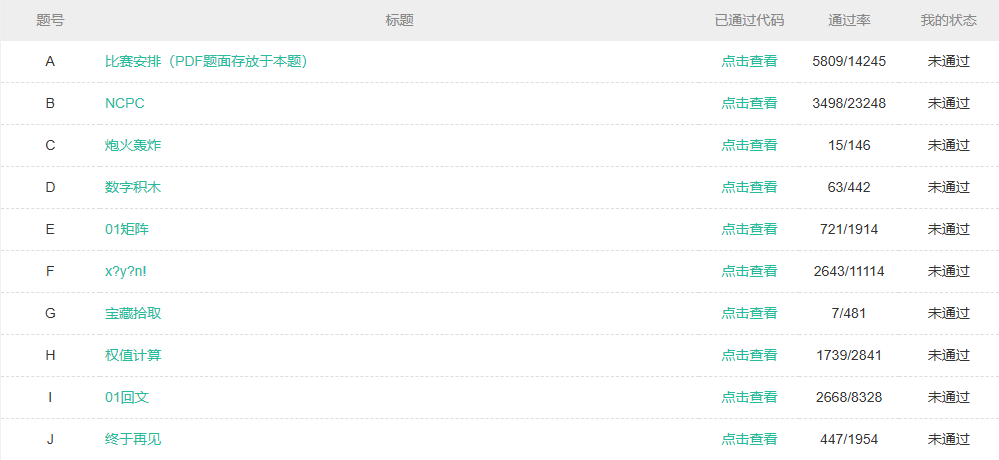The height and width of the screenshot is (460, 999).
Task: Open problem 炮火轰炸
Action: click(x=133, y=145)
